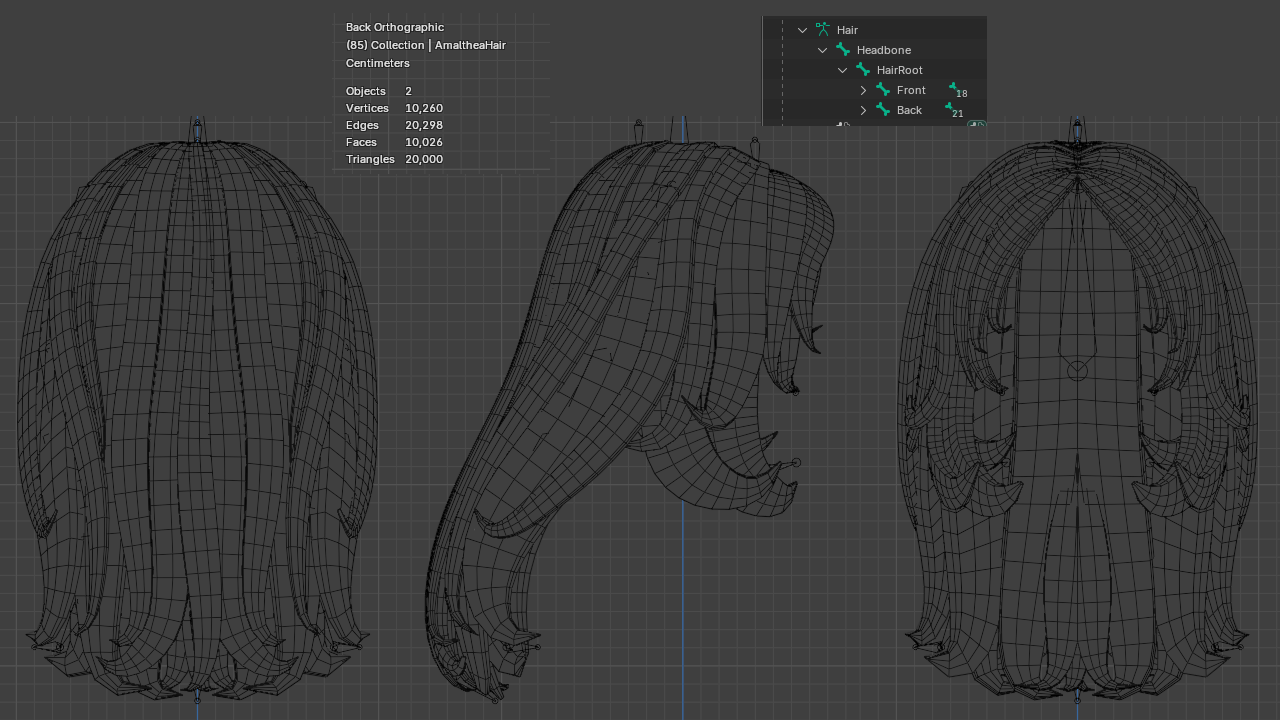1280x720 pixels.
Task: Click the bone icon beside Front
Action: (881, 90)
